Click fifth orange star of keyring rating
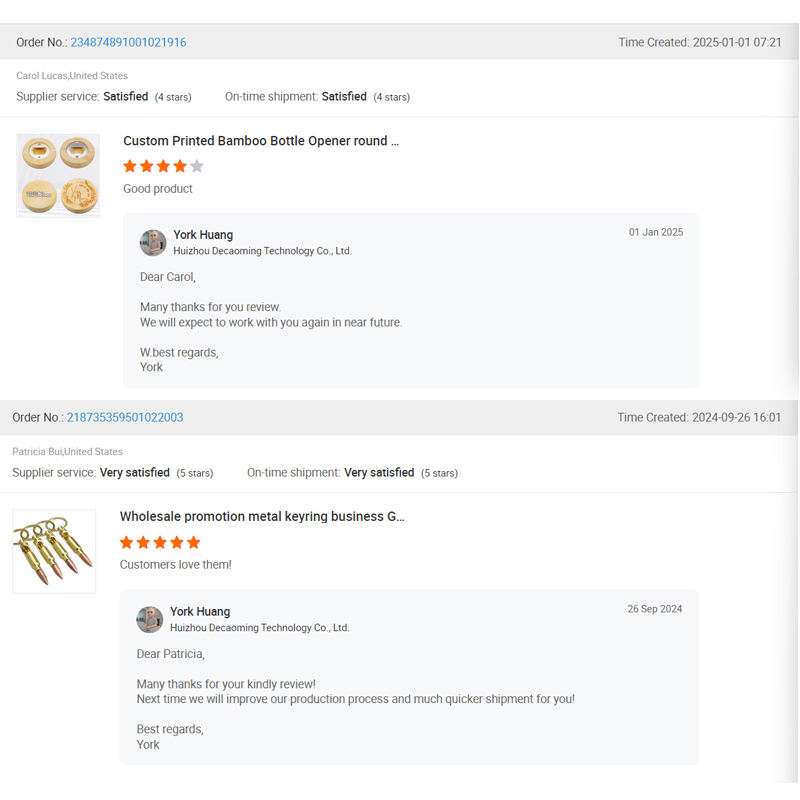Image resolution: width=800 pixels, height=800 pixels. [x=194, y=542]
